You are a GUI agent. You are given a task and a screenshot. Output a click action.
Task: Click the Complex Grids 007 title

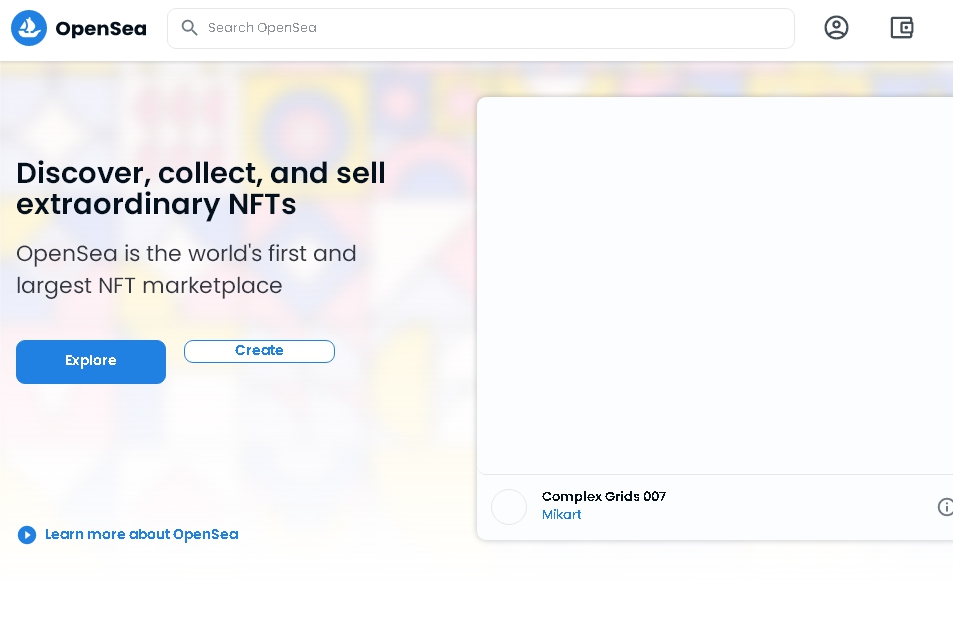[603, 496]
